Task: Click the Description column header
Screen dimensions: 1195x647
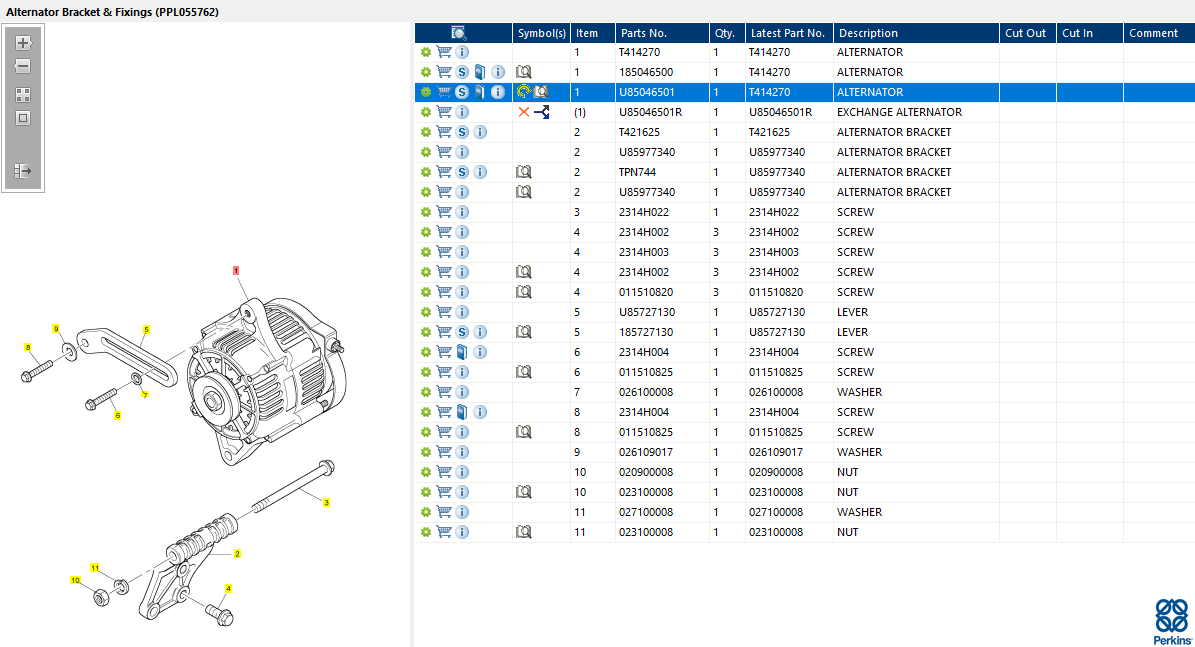Action: point(867,33)
